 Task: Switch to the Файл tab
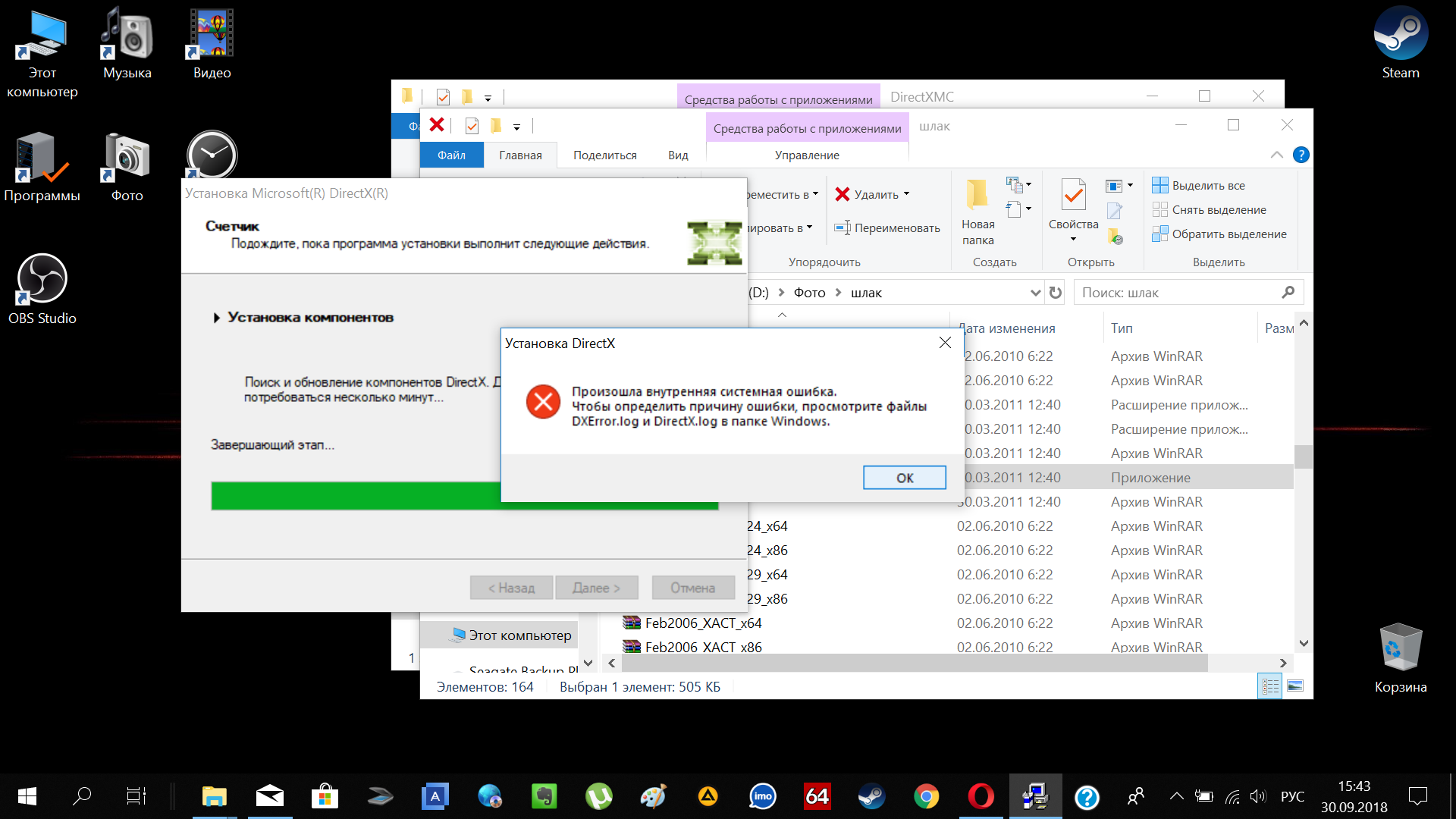pyautogui.click(x=451, y=155)
